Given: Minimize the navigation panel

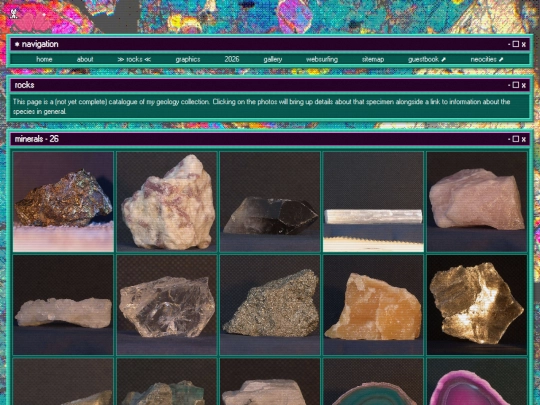Looking at the screenshot, I should (509, 44).
